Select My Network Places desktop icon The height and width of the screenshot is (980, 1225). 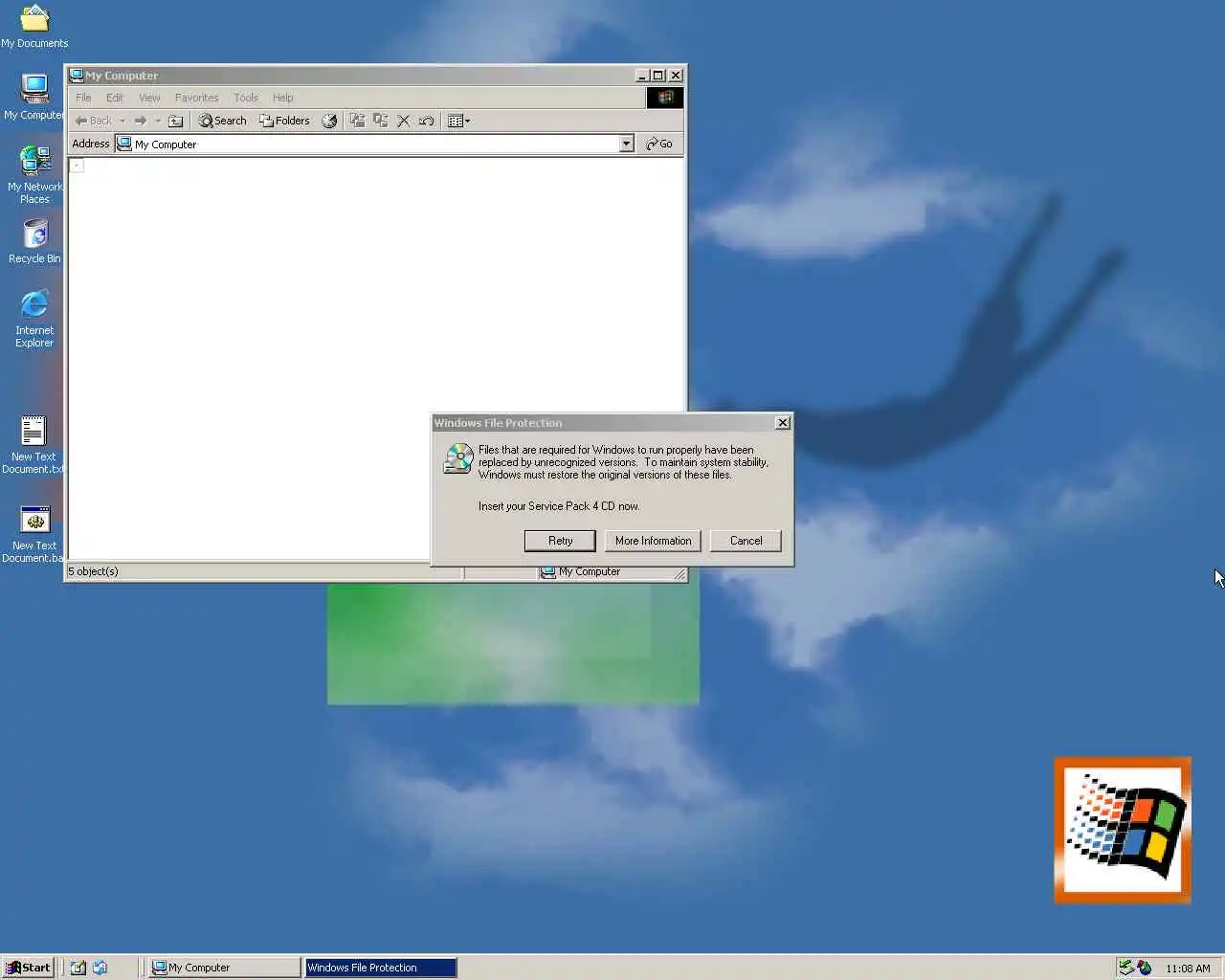34,174
